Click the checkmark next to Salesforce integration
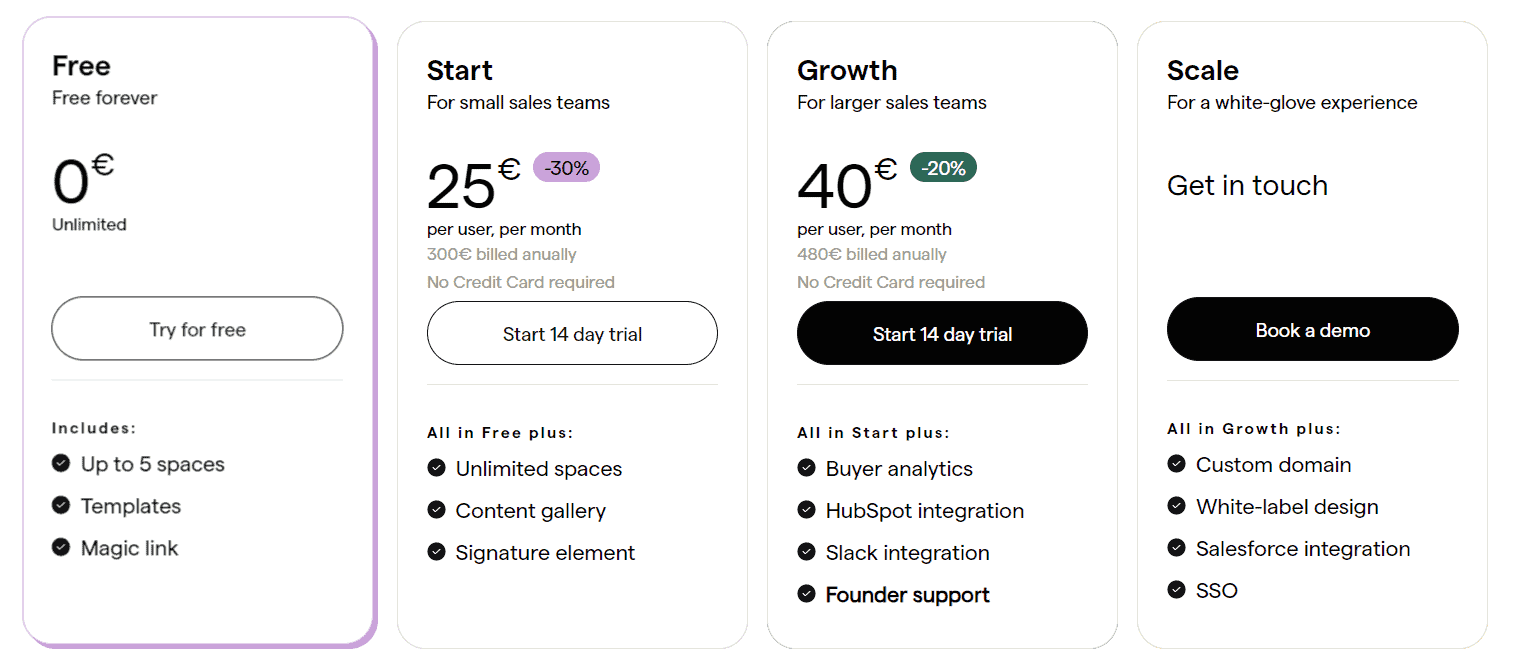This screenshot has width=1515, height=666. (x=1176, y=548)
